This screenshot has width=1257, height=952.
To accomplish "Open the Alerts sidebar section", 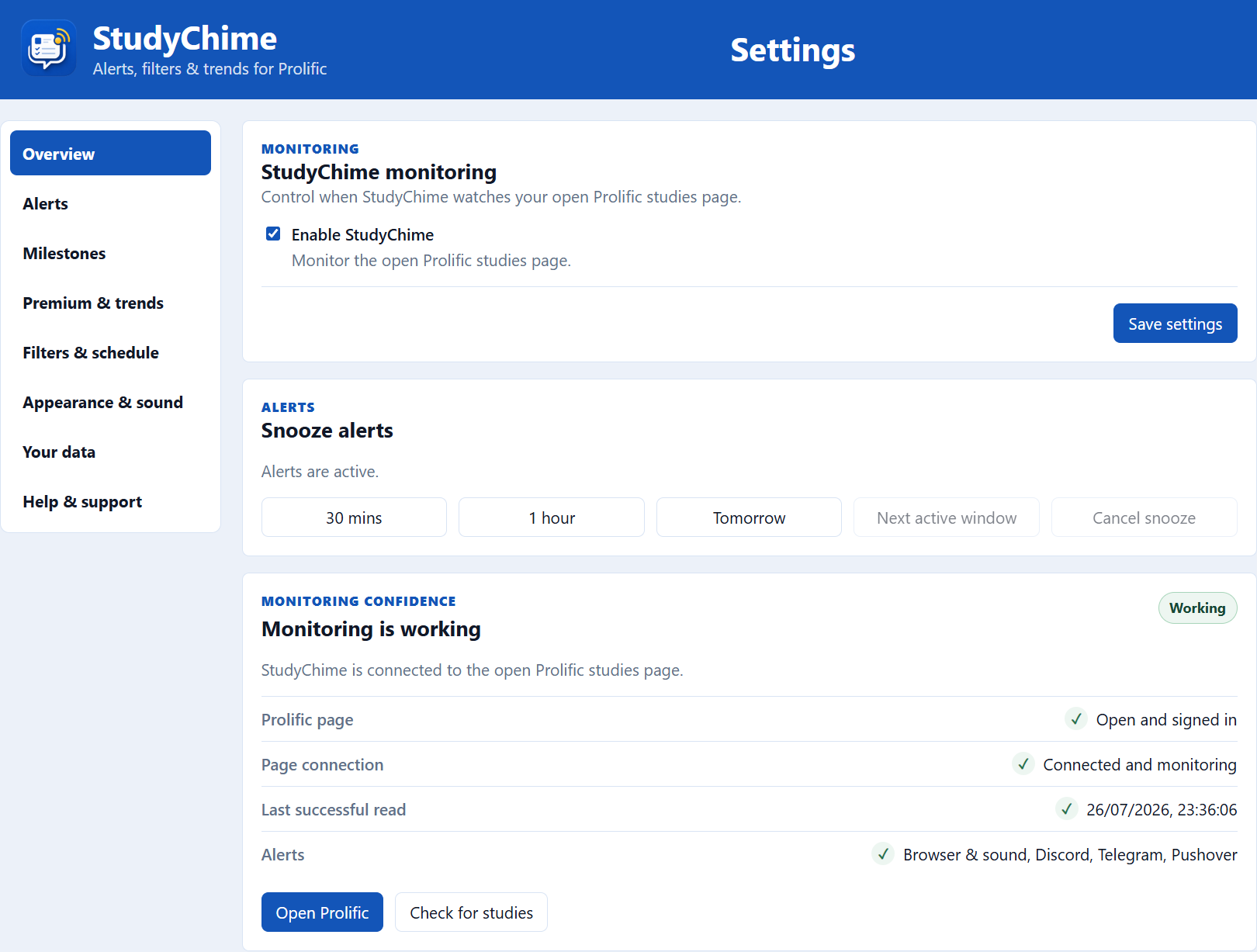I will pyautogui.click(x=110, y=203).
